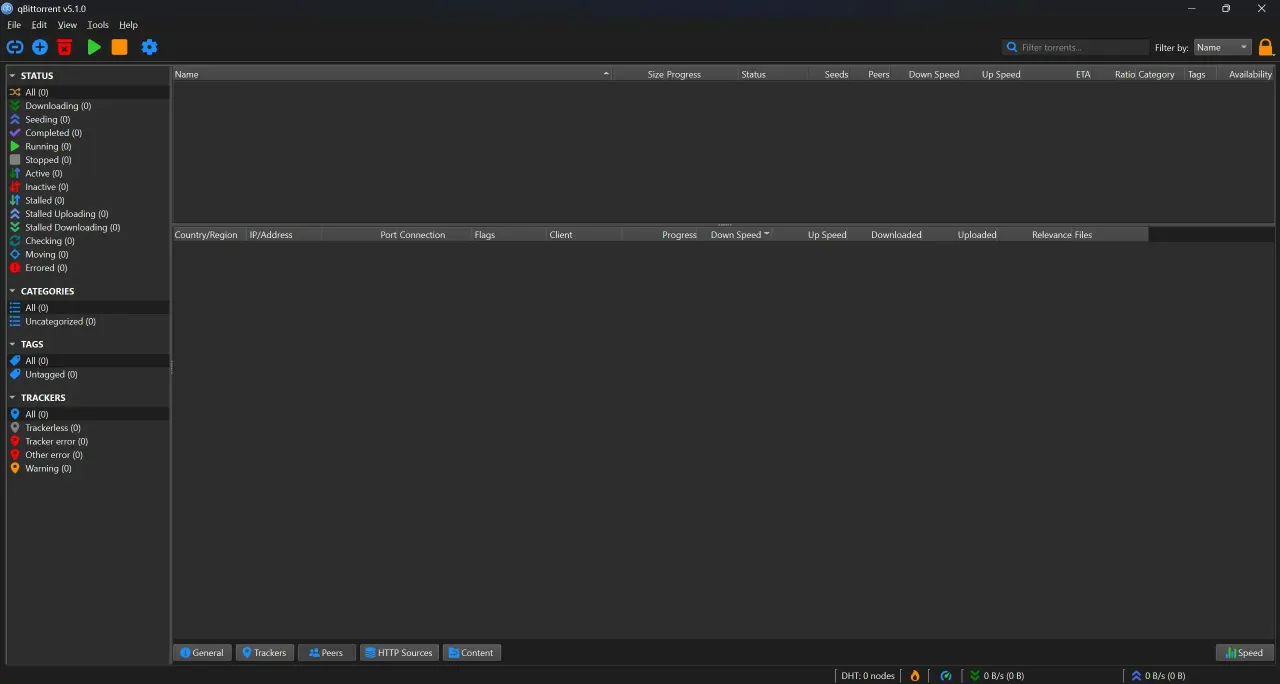1280x684 pixels.
Task: Open the Tools menu
Action: [x=98, y=25]
